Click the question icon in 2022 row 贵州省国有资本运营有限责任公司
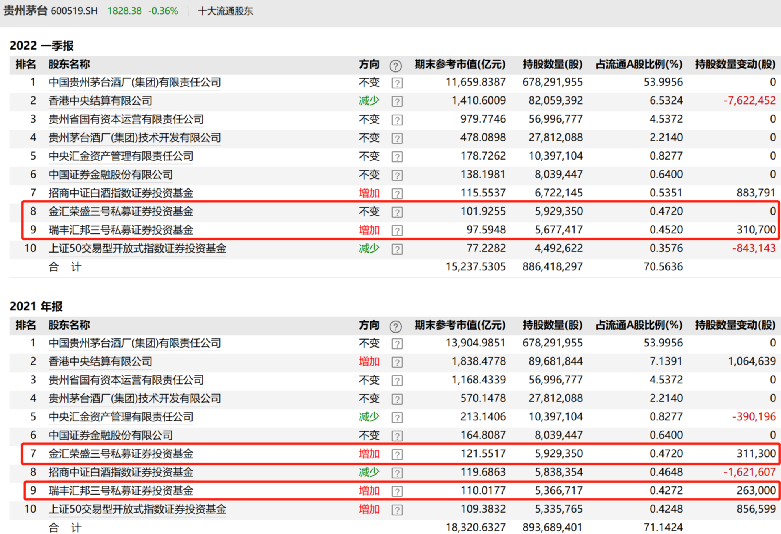The image size is (781, 534). point(397,120)
